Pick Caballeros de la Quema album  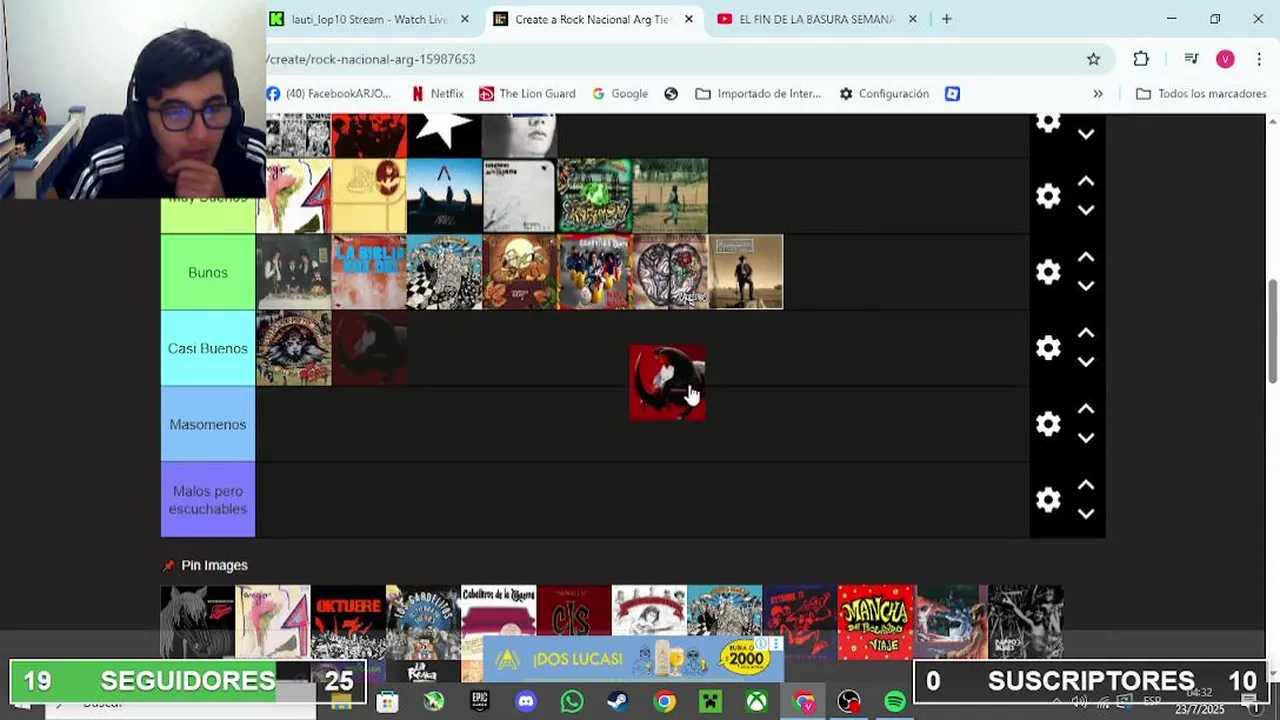tap(498, 610)
